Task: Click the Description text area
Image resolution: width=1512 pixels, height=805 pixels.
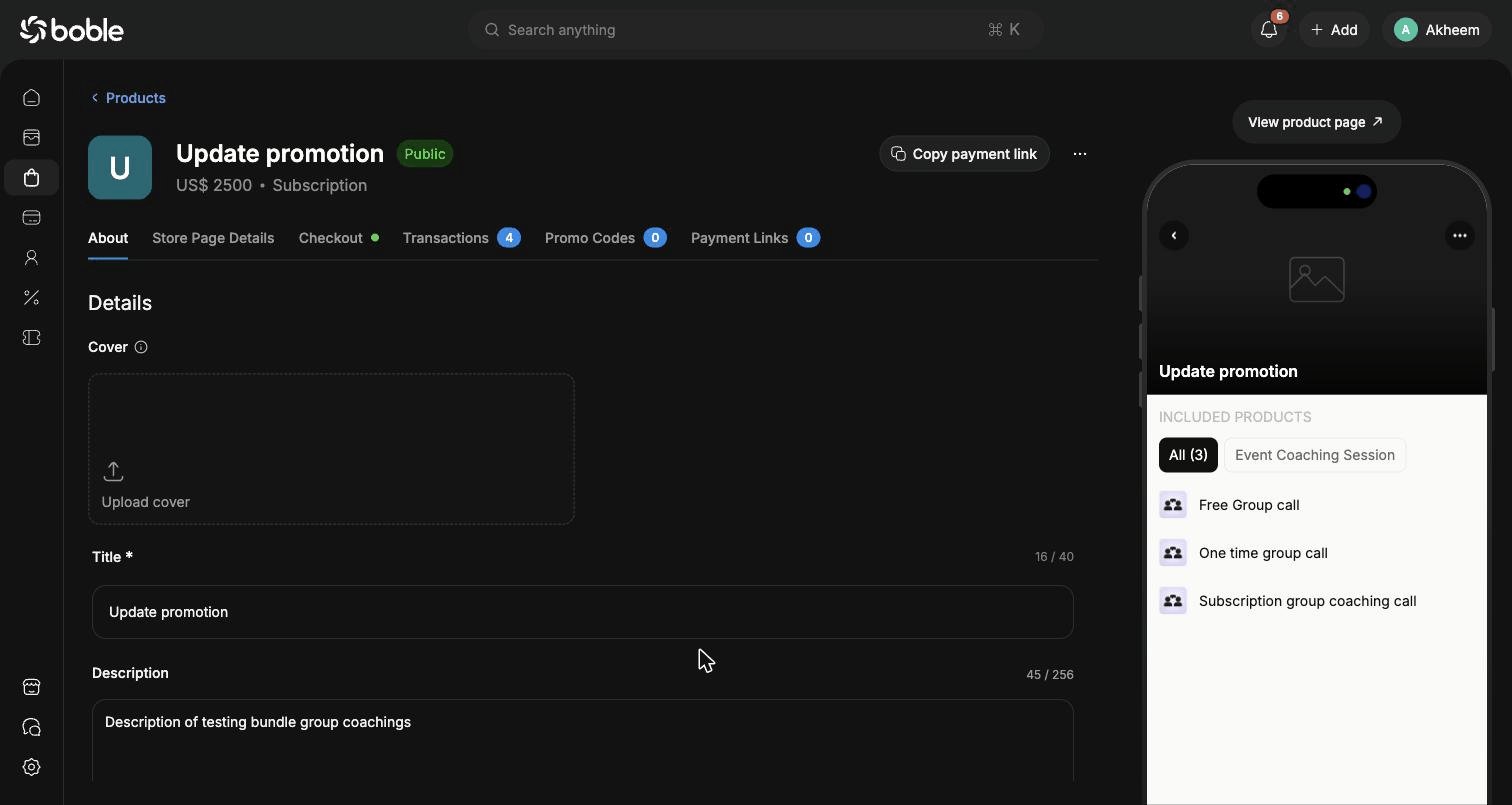Action: [582, 741]
